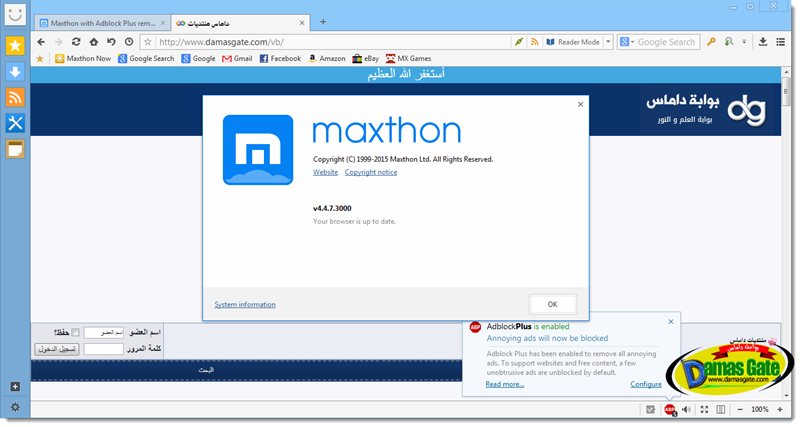Reload the current page
The image size is (800, 427).
point(76,42)
